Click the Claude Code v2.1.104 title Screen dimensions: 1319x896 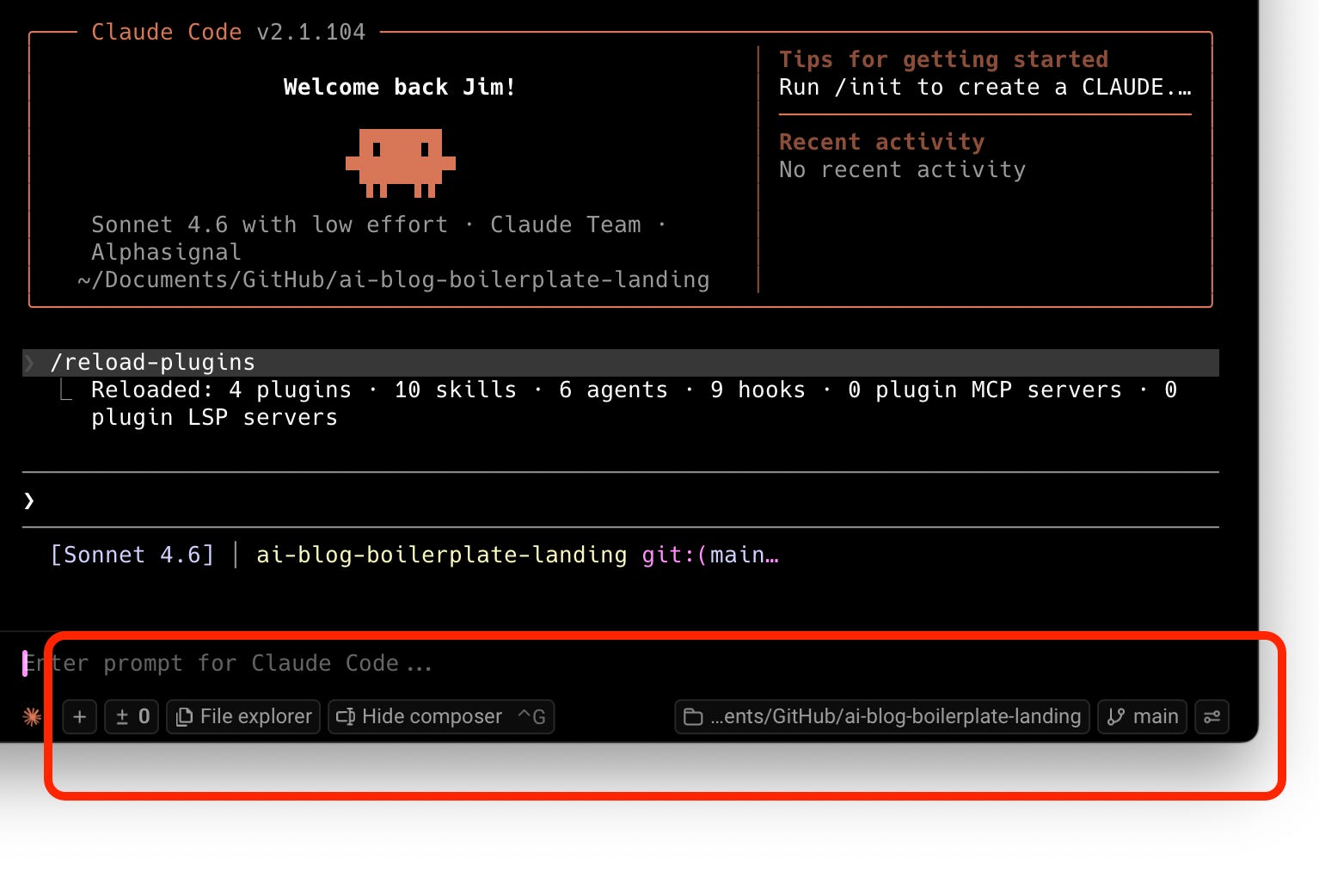tap(229, 32)
